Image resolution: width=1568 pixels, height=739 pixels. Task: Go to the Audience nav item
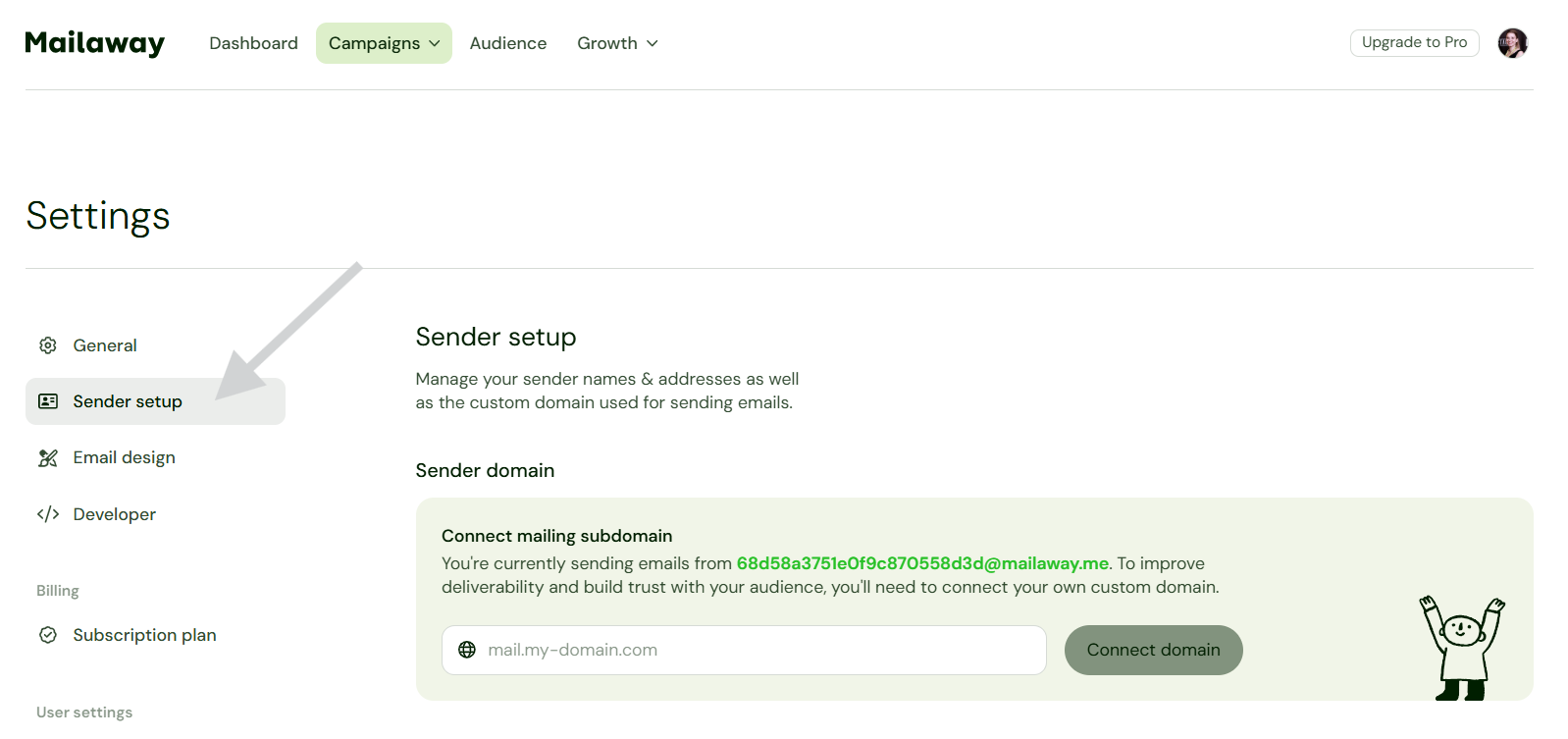[x=508, y=43]
